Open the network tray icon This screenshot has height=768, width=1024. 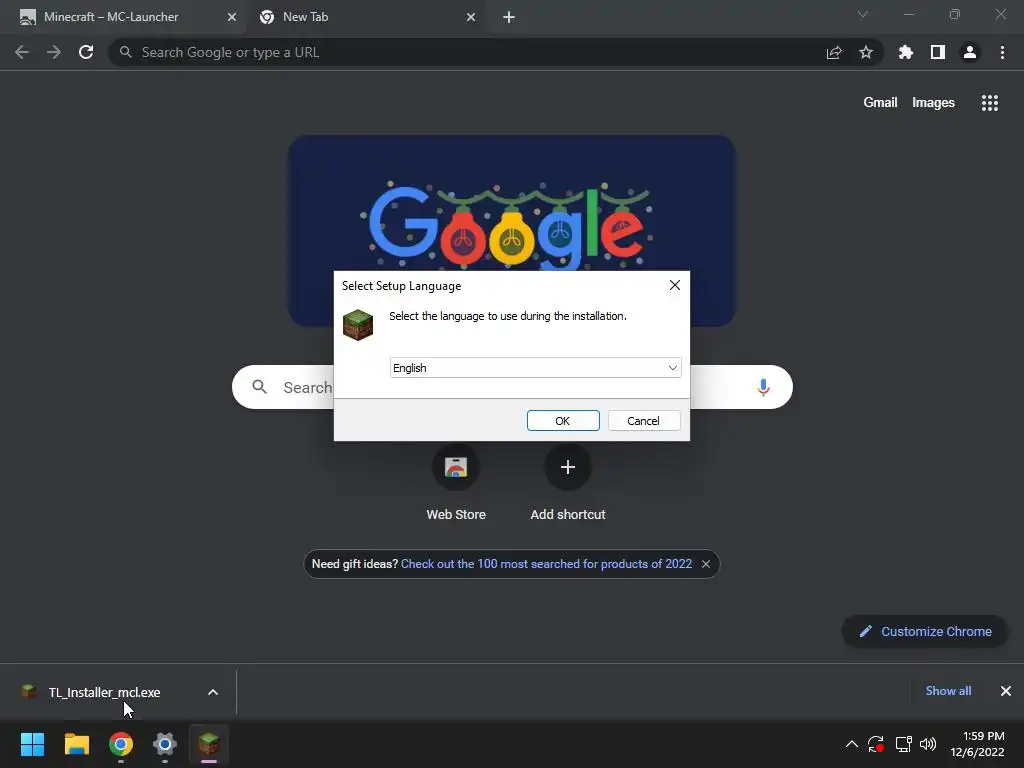[903, 744]
